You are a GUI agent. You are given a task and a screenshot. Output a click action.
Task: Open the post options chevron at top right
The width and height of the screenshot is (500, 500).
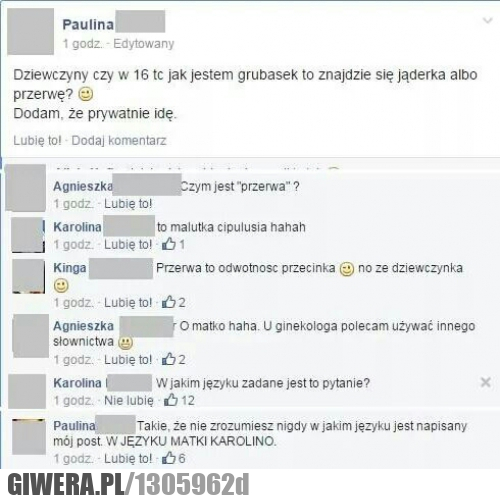pyautogui.click(x=487, y=21)
